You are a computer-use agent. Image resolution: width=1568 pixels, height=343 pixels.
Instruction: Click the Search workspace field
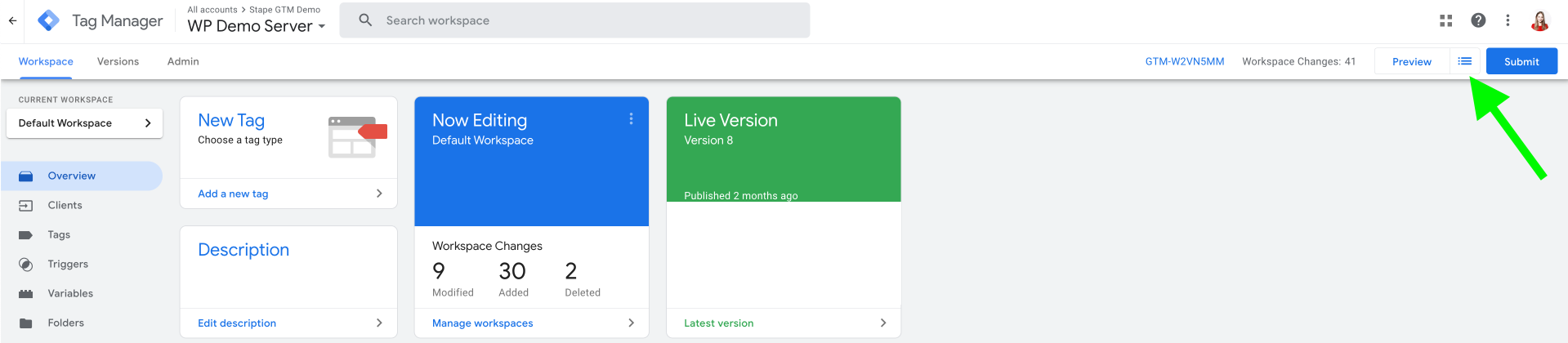point(574,20)
